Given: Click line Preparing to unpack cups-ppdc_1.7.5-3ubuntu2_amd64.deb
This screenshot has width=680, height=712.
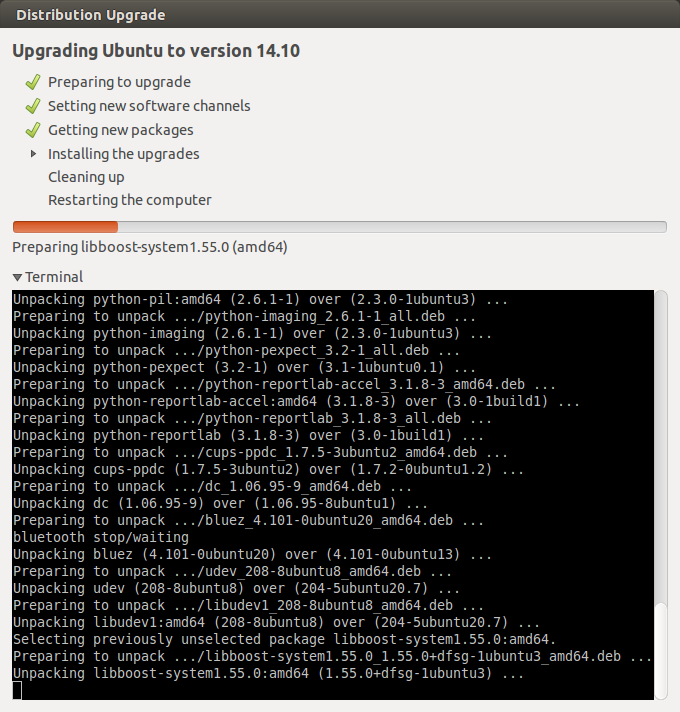Looking at the screenshot, I should 261,453.
